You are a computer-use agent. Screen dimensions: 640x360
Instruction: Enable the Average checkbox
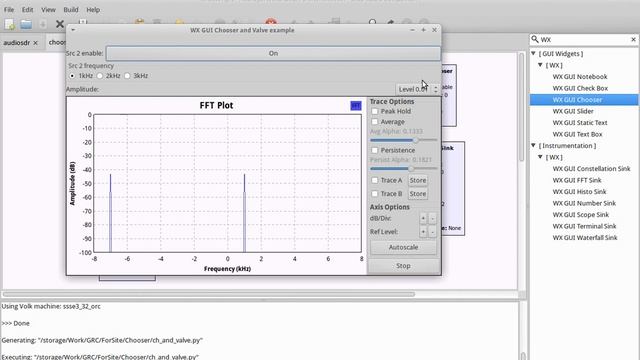click(375, 122)
